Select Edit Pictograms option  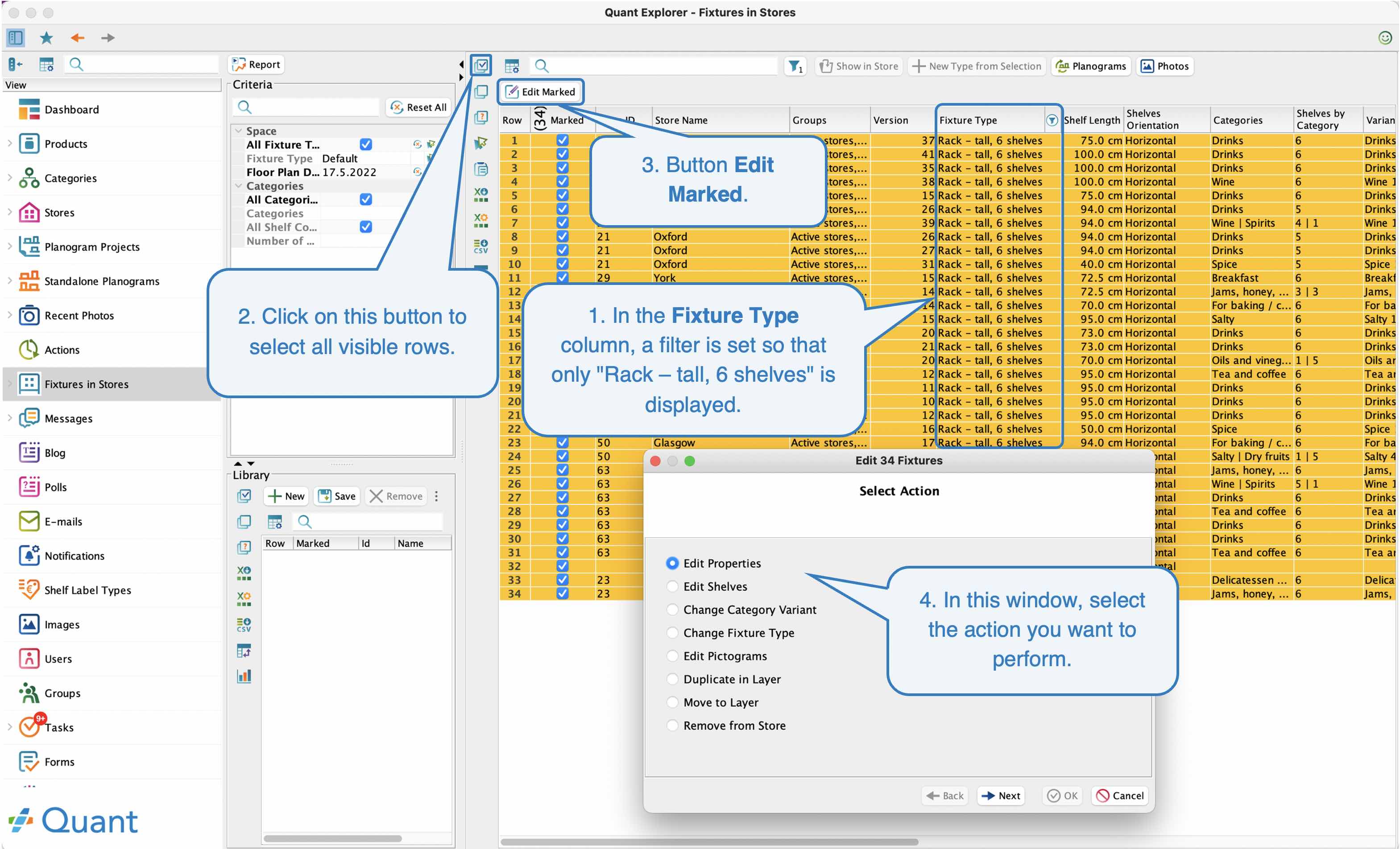point(672,656)
